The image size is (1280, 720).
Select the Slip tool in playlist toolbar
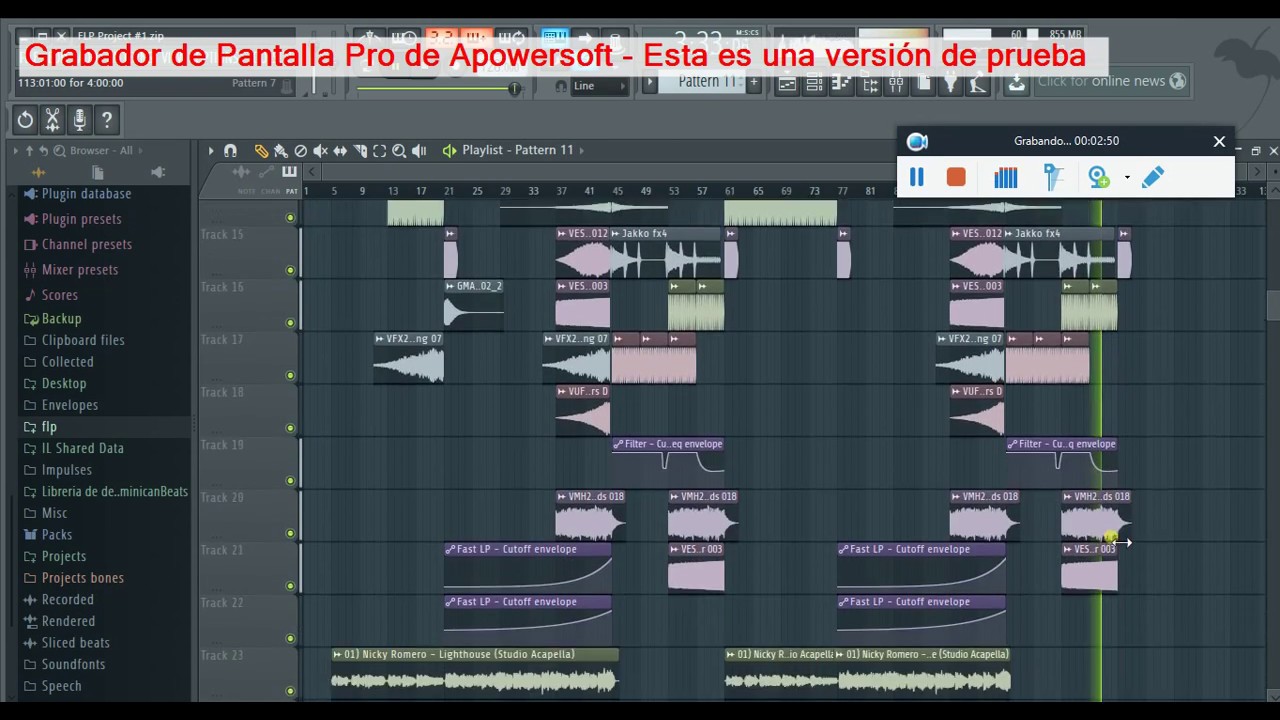tap(340, 151)
